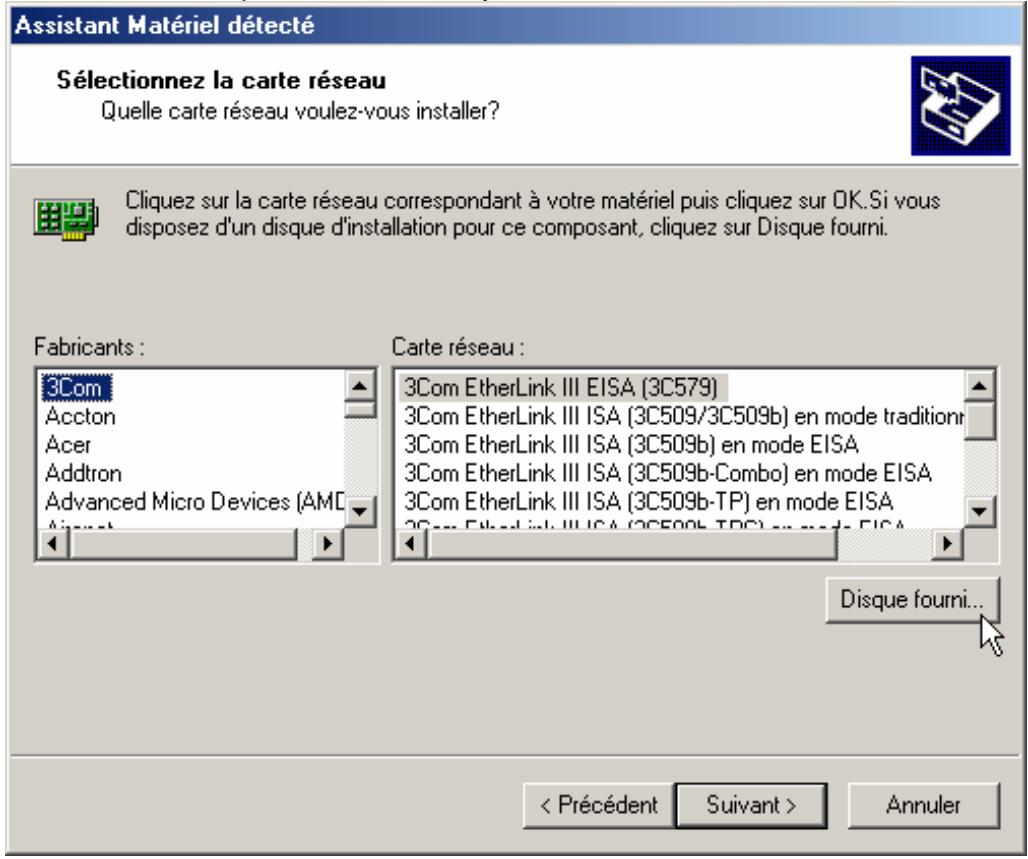Select 3Com EtherLink III EISA (3C579)
The width and height of the screenshot is (1028, 859).
click(x=562, y=388)
